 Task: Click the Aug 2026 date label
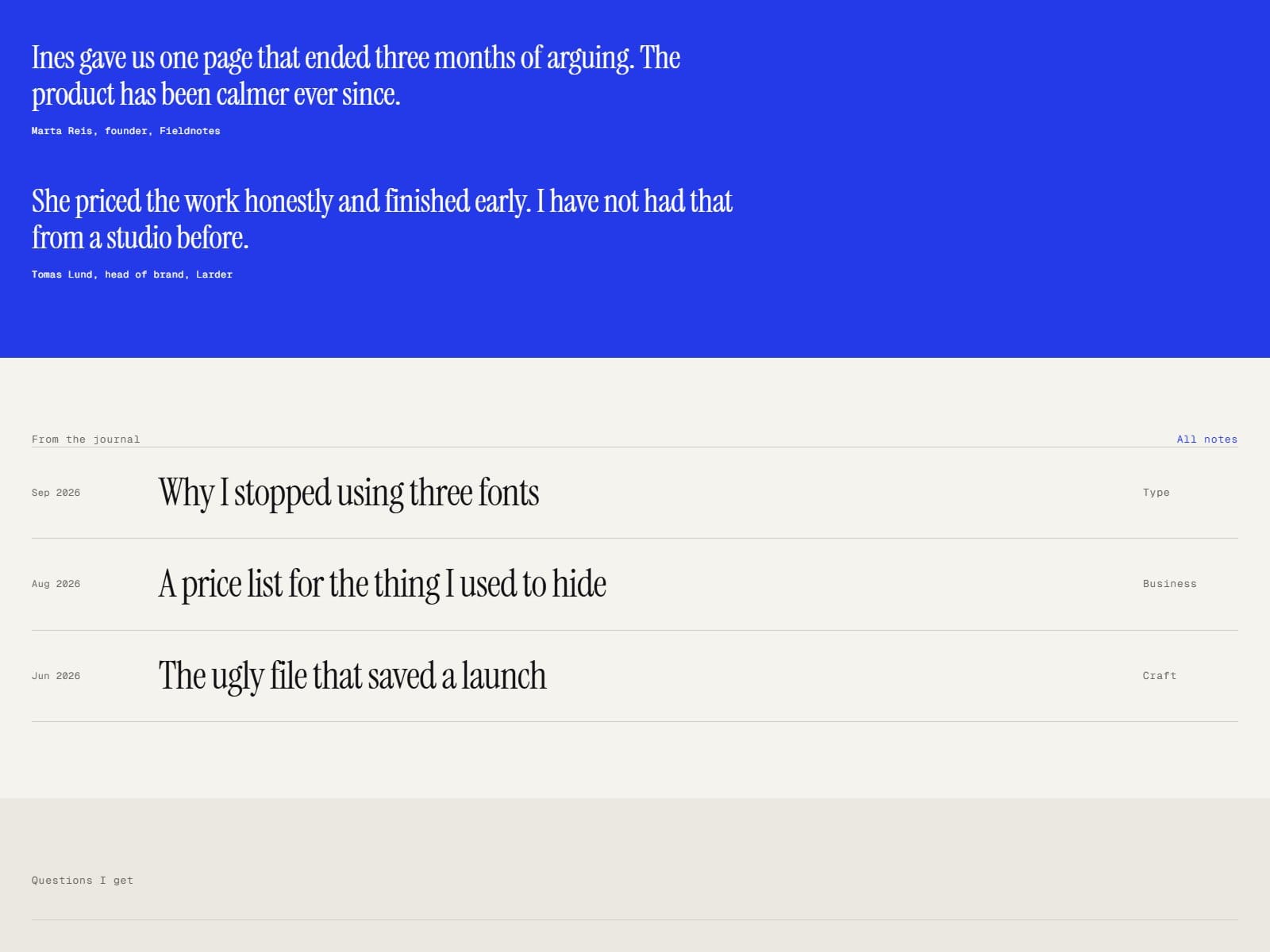[56, 584]
